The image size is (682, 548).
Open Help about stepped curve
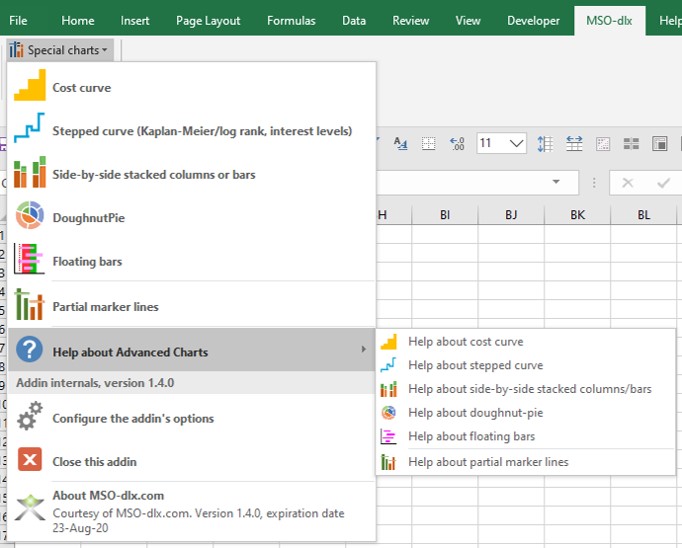point(525,365)
